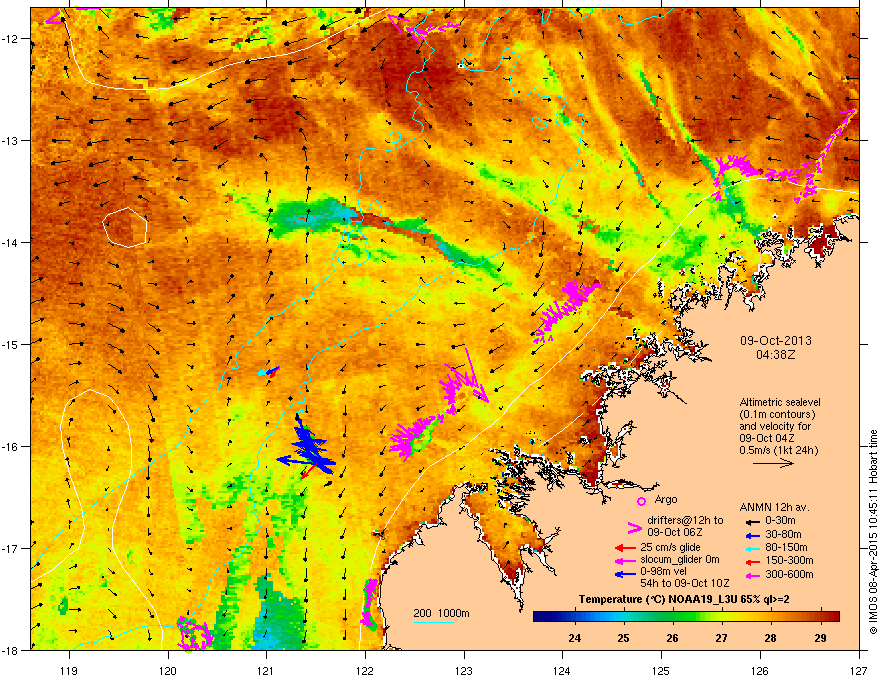This screenshot has height=680, width=880.
Task: Click the dark red end of the temperature colorbar
Action: [x=833, y=617]
